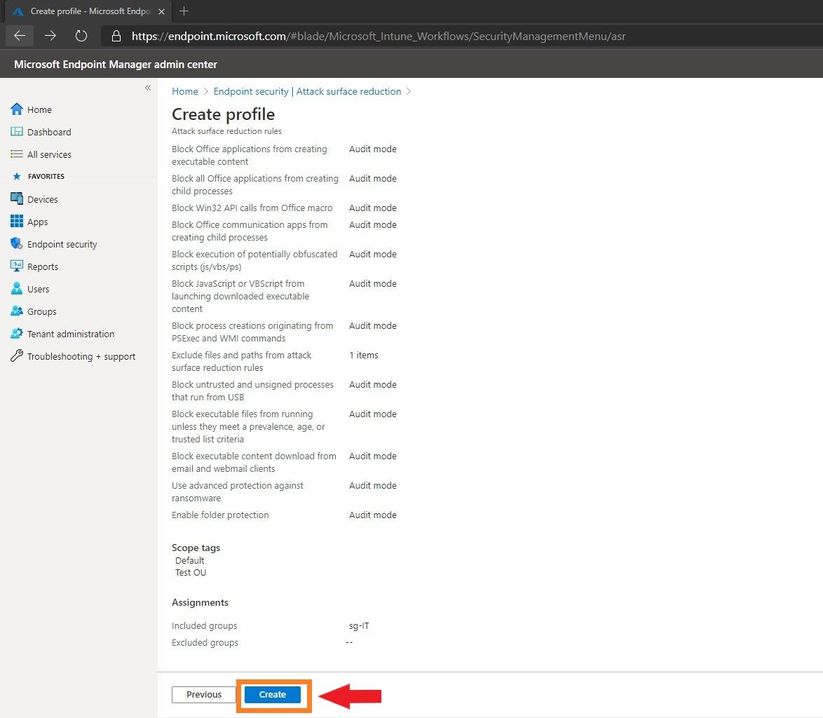This screenshot has width=823, height=718.
Task: Click the 'Test OU' scope tag
Action: tap(191, 573)
